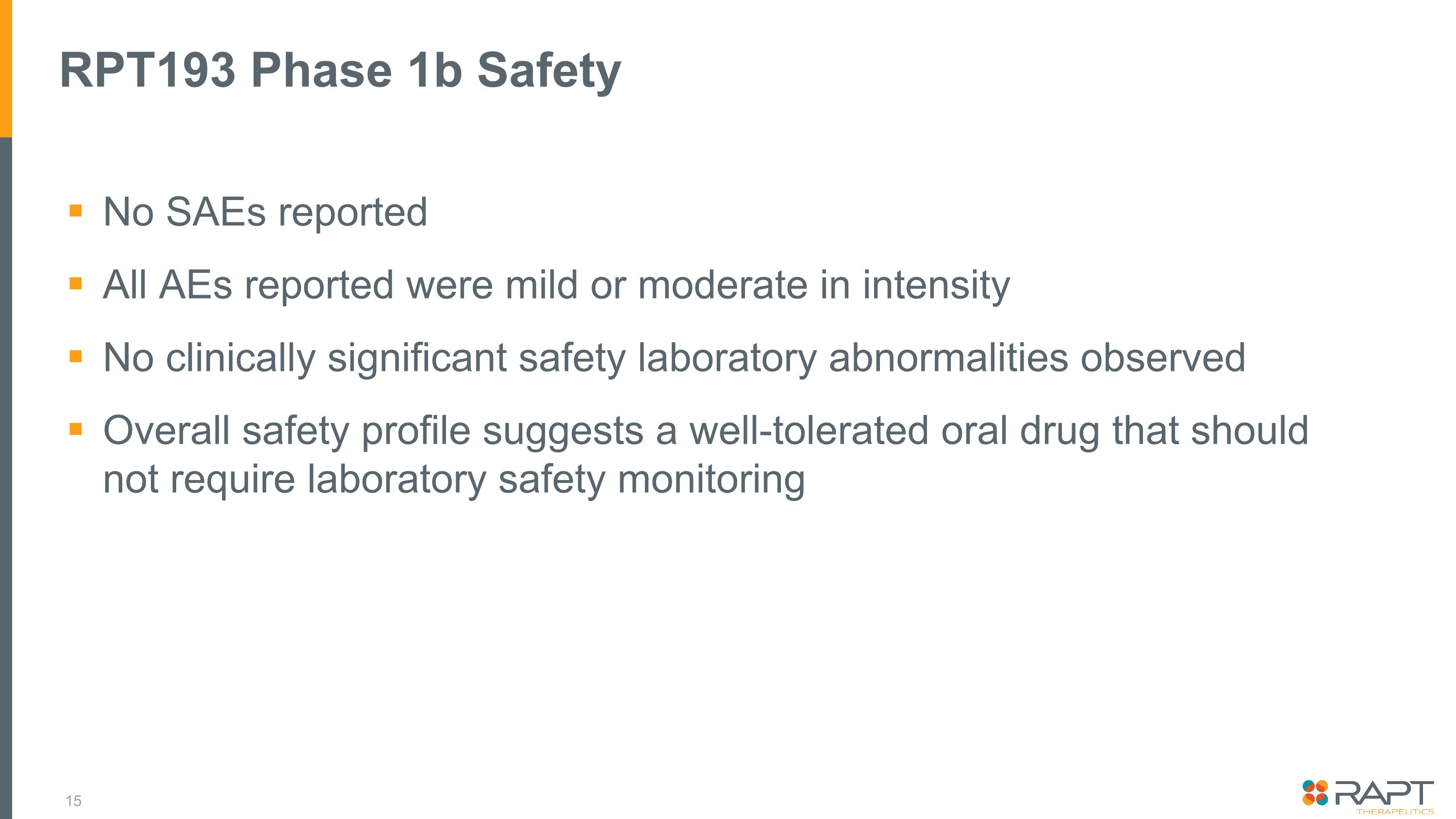Click the gray vertical bar on left edge
Screen dimensions: 1456x819
(x=6, y=475)
